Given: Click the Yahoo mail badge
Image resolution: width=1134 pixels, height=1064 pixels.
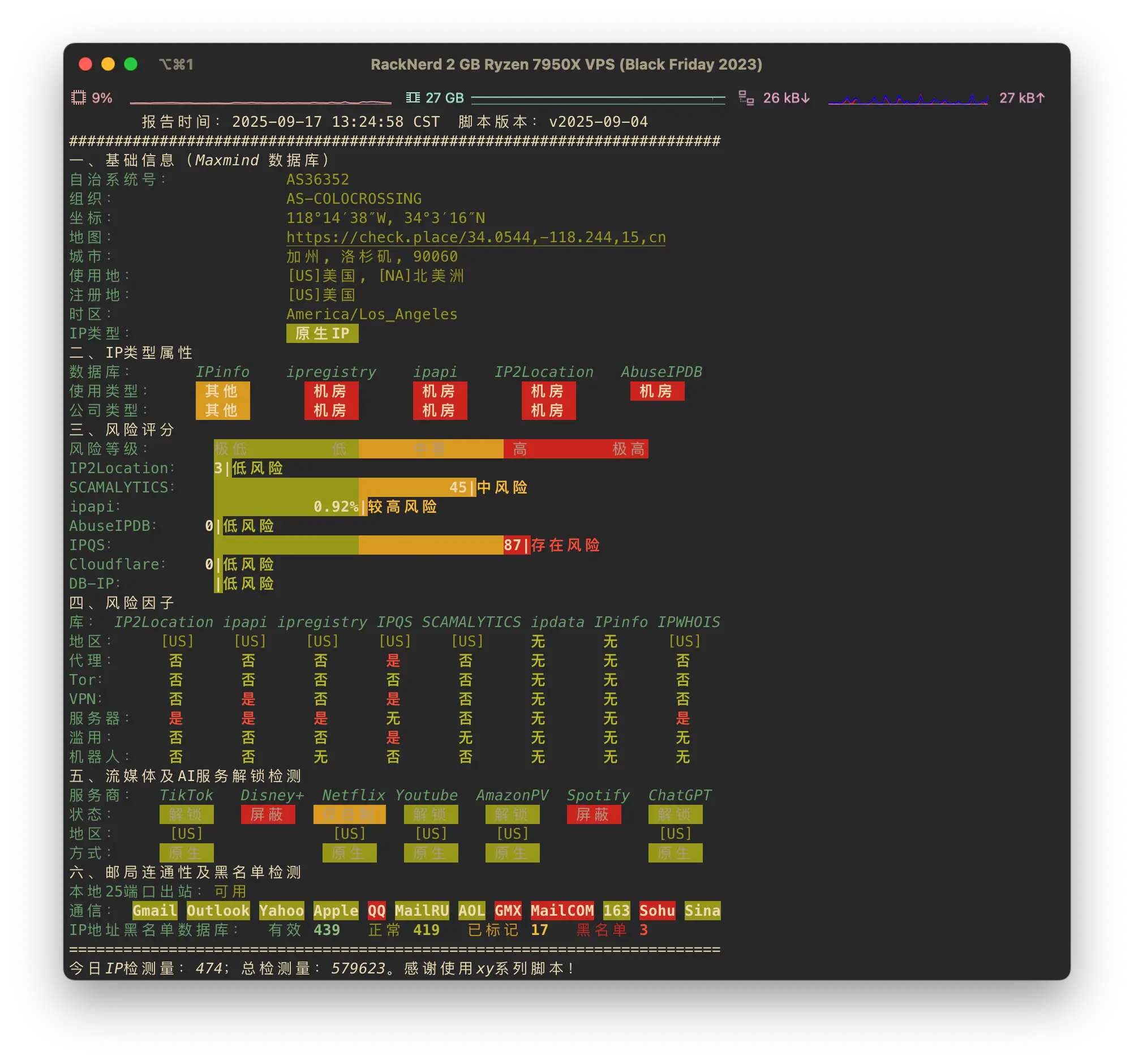Looking at the screenshot, I should coord(281,911).
